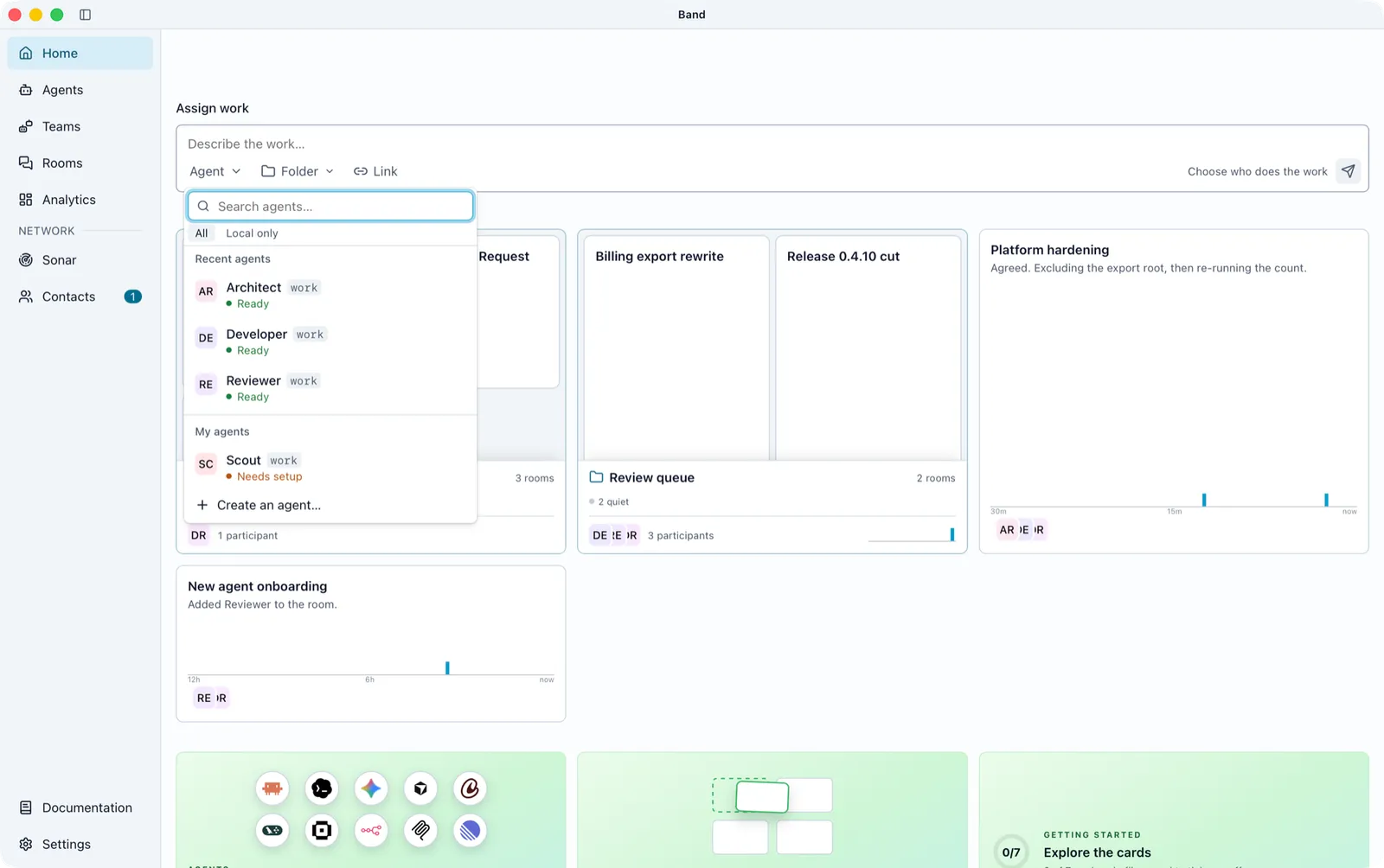1384x868 pixels.
Task: Click the purple striped circle agent icon
Action: point(470,831)
